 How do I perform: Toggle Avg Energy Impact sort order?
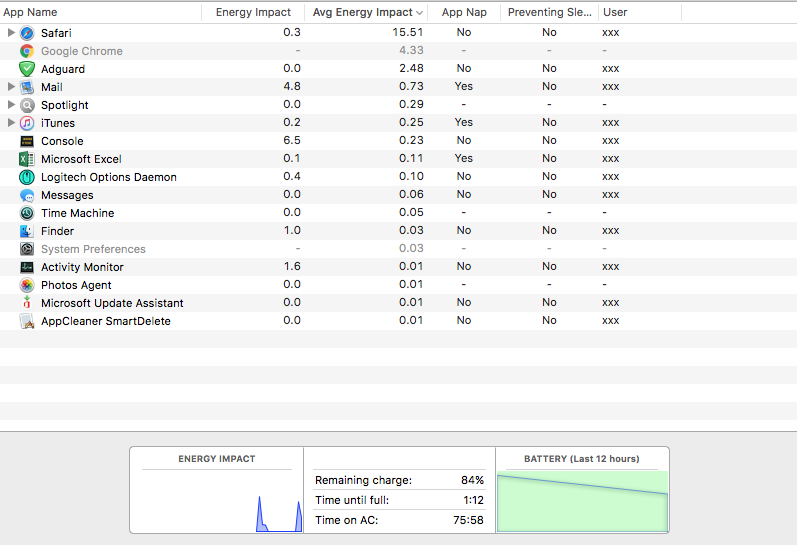366,12
